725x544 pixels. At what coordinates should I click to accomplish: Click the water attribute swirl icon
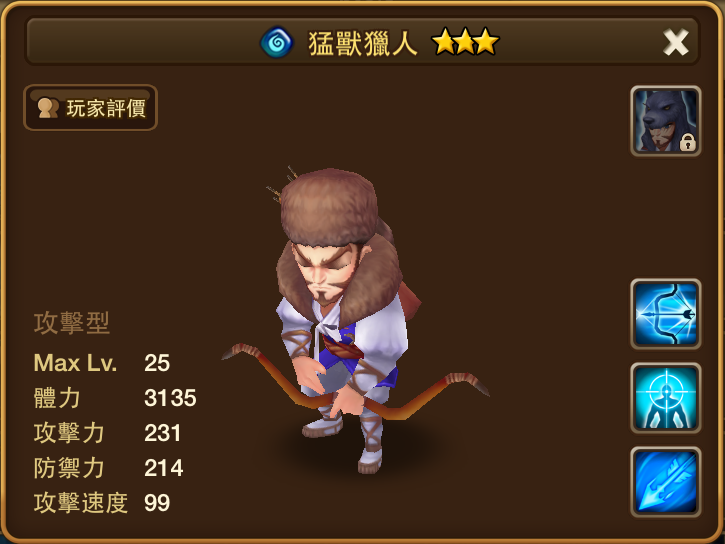(x=276, y=43)
